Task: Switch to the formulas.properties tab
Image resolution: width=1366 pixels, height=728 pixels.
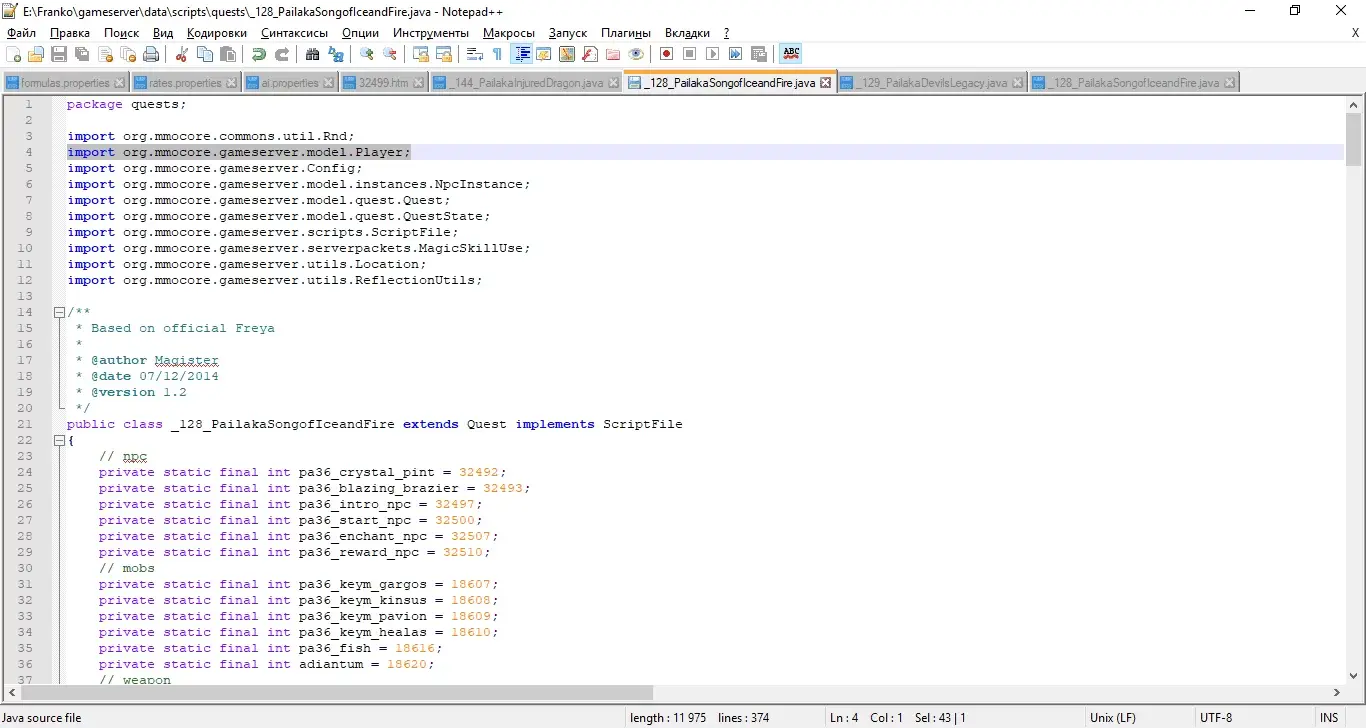Action: tap(65, 83)
